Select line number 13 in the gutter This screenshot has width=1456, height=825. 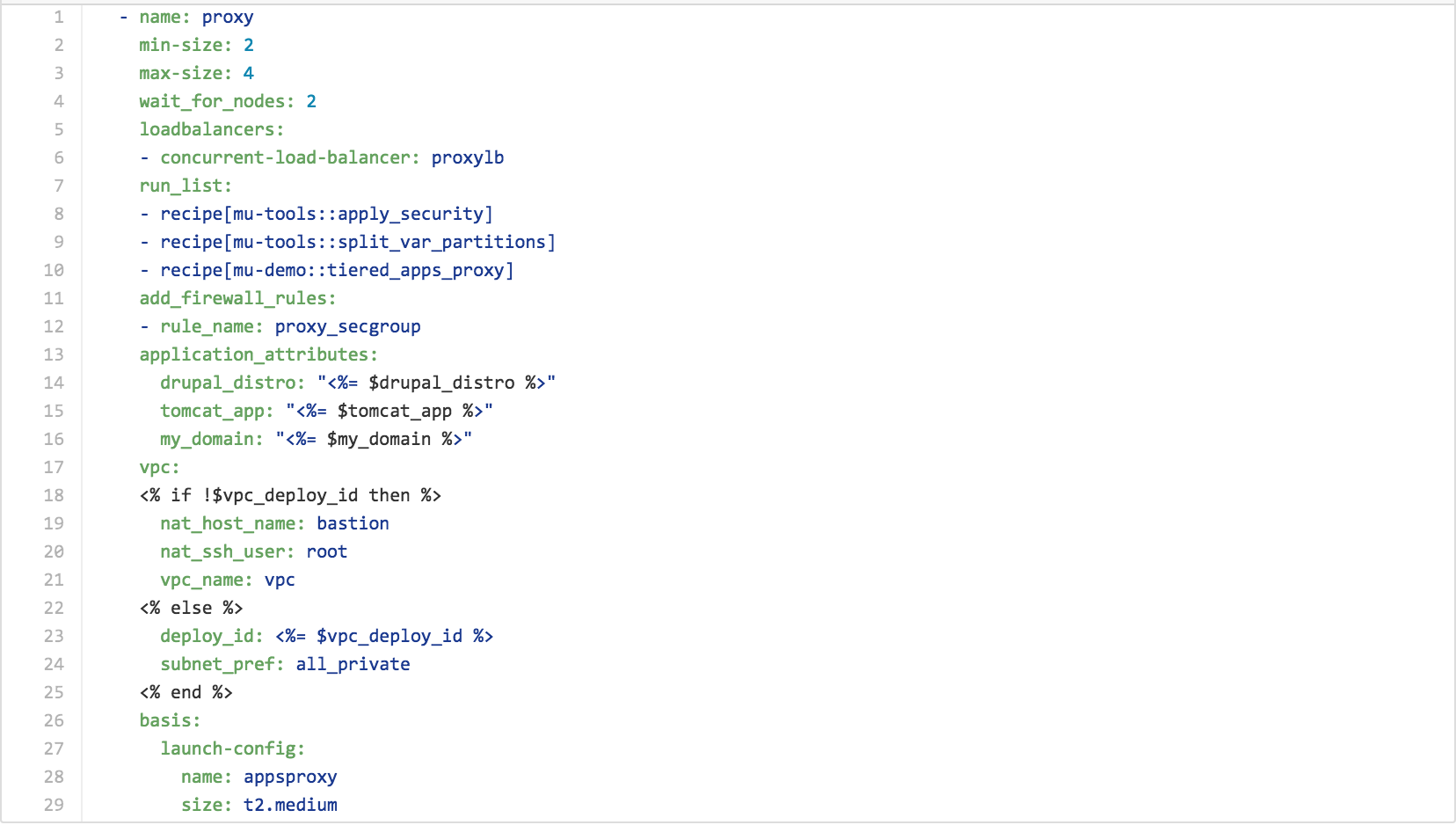54,354
